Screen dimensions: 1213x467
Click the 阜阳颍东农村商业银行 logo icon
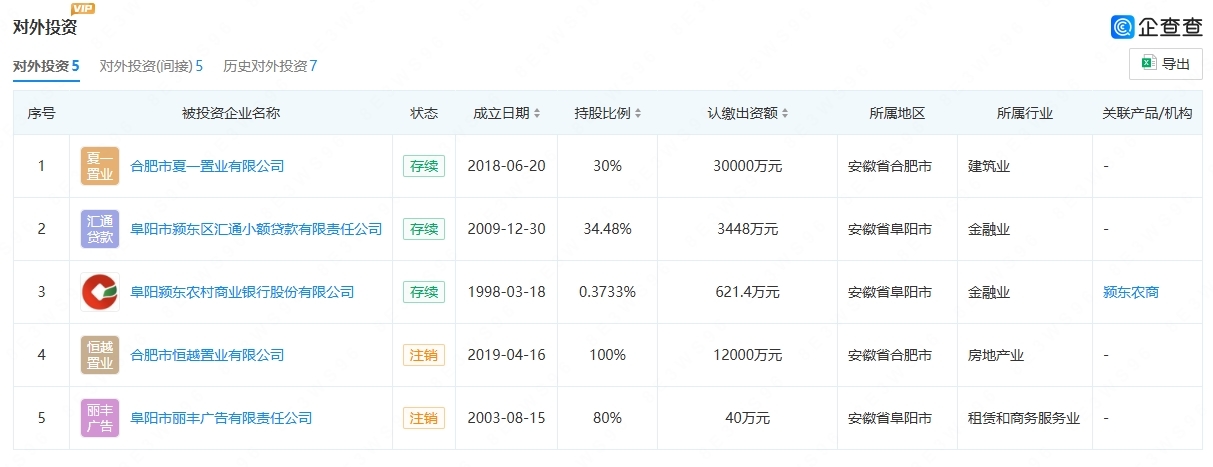pos(100,292)
